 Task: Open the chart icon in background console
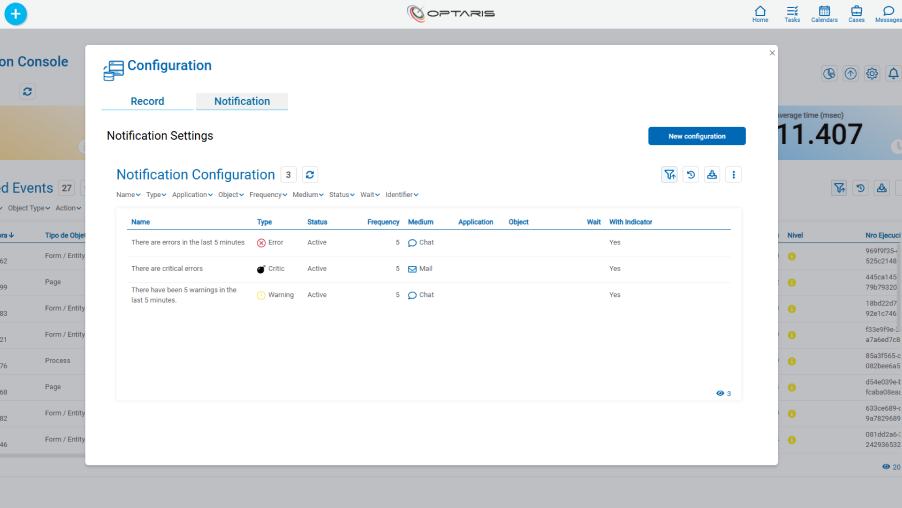(829, 74)
